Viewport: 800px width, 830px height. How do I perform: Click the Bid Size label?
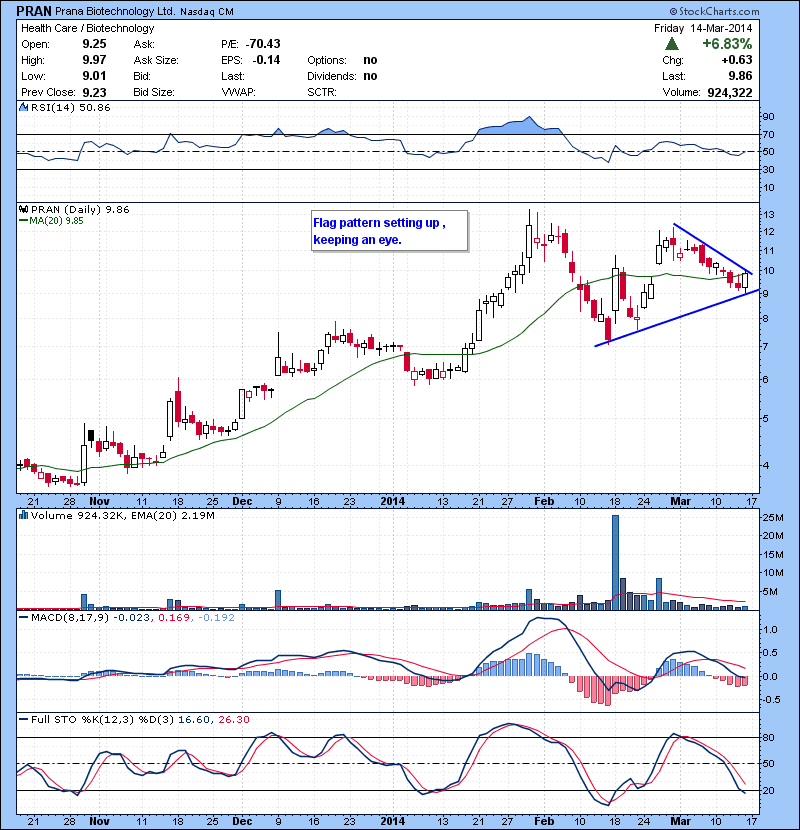tap(154, 92)
